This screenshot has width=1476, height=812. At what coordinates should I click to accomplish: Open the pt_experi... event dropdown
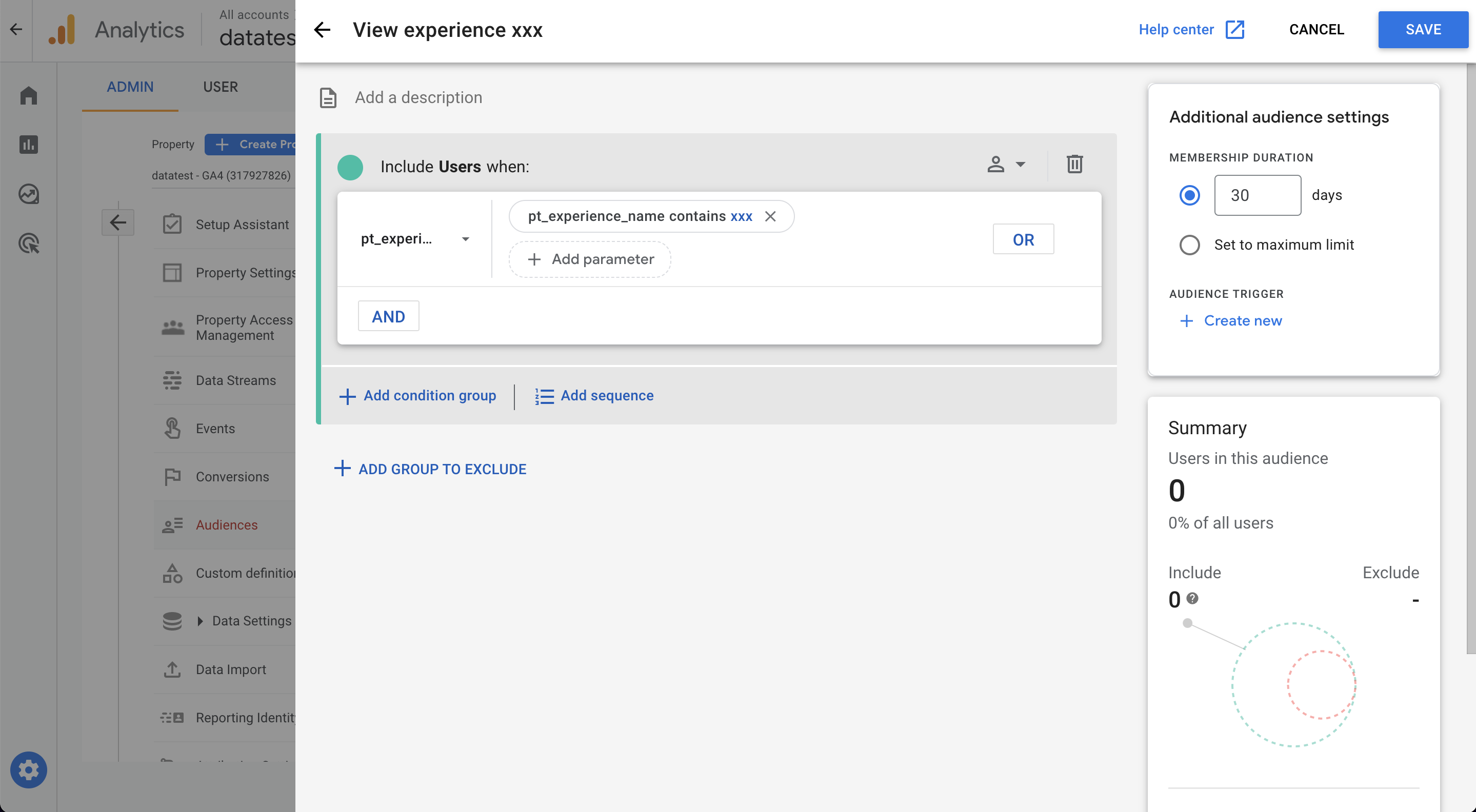[x=415, y=239]
